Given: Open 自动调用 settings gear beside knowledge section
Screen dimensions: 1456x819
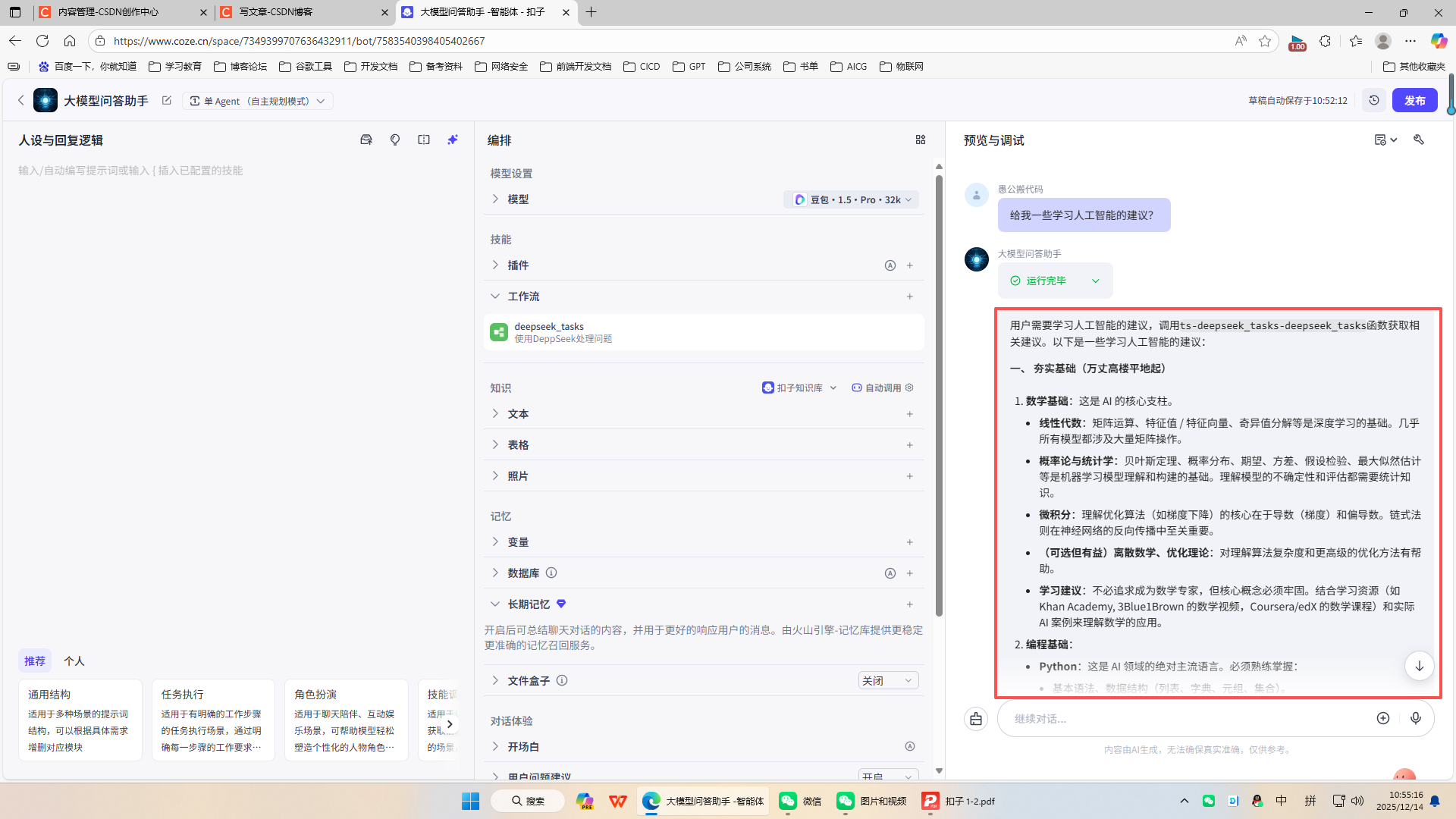Looking at the screenshot, I should click(x=908, y=388).
